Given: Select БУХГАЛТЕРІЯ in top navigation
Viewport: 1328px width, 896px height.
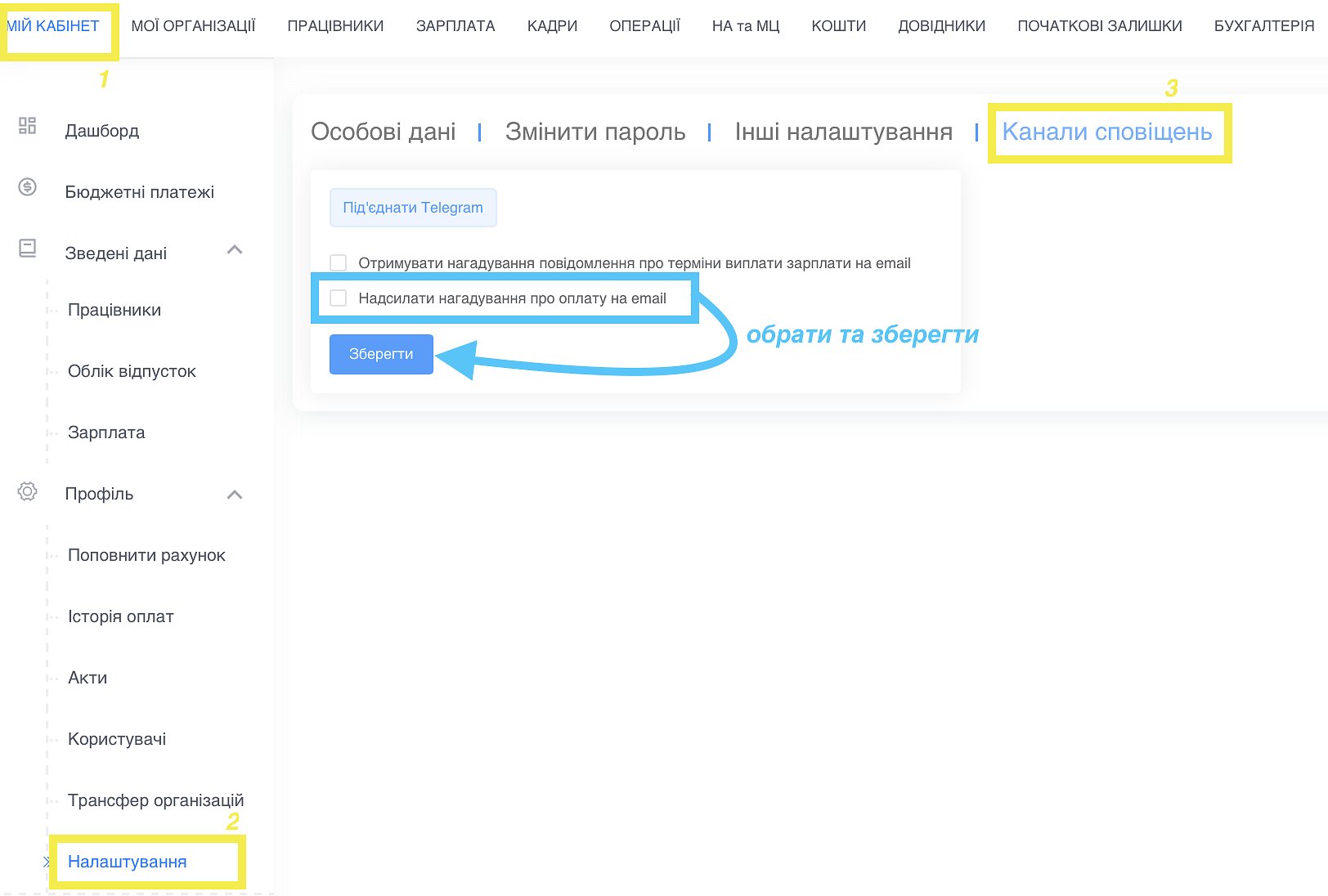Looking at the screenshot, I should 1263,26.
